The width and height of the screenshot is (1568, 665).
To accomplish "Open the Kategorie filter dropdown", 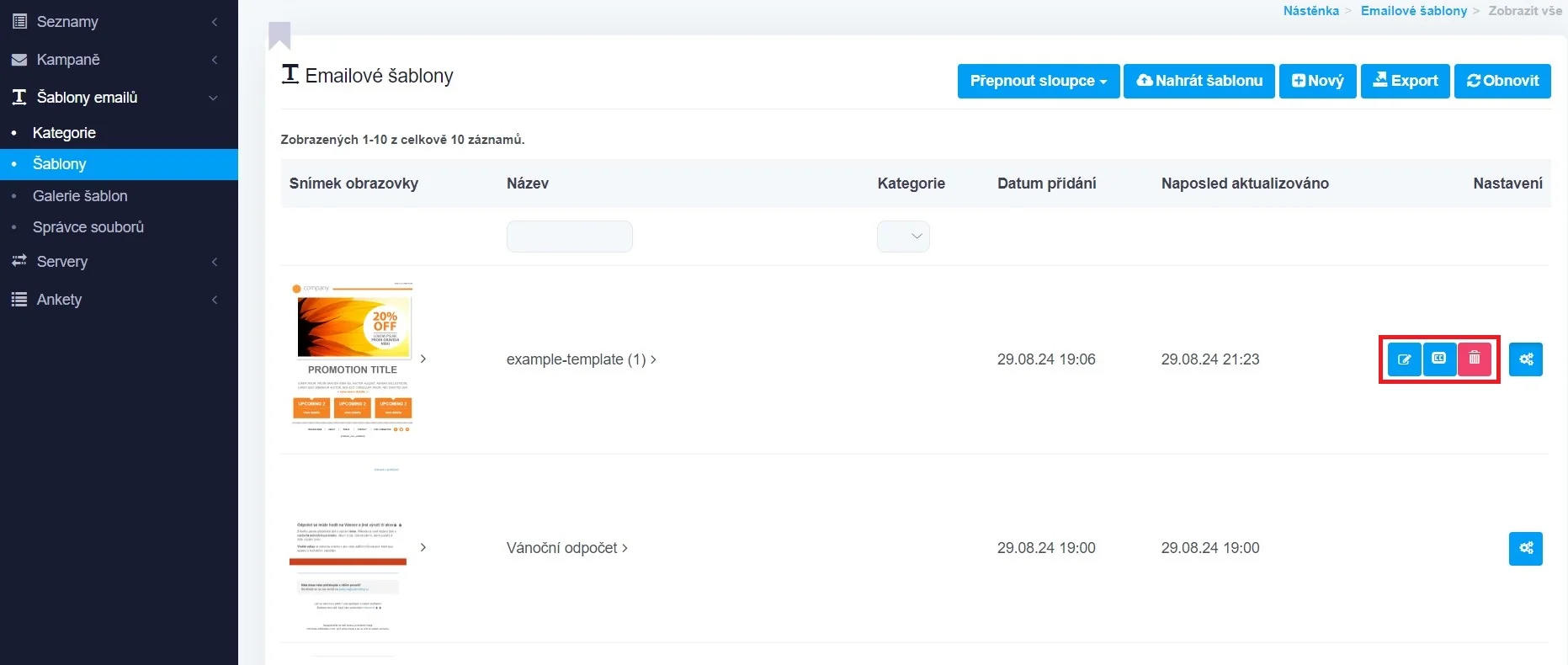I will pyautogui.click(x=903, y=237).
